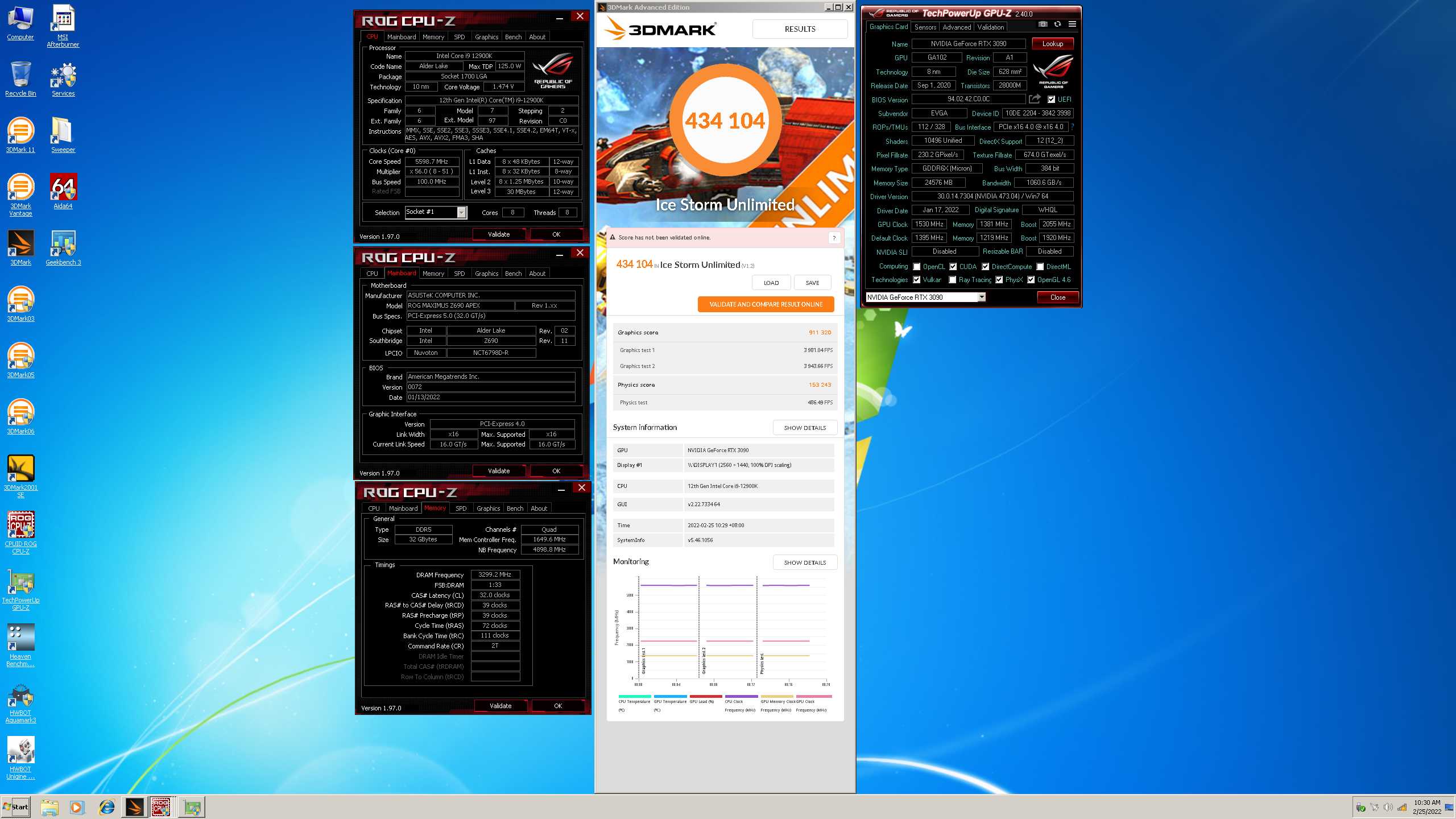Click CPU Temperature legend color swatch
Screen dimensions: 1456x819
click(635, 696)
